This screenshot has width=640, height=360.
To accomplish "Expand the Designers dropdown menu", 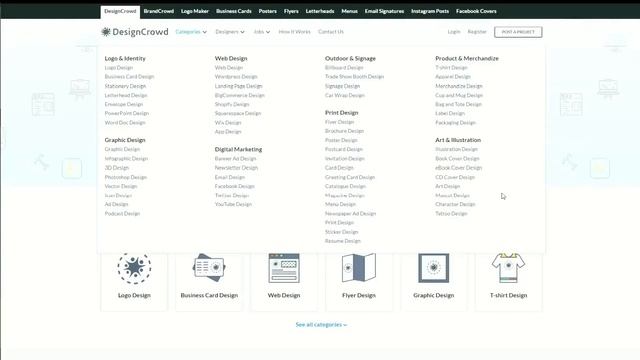I will point(230,32).
